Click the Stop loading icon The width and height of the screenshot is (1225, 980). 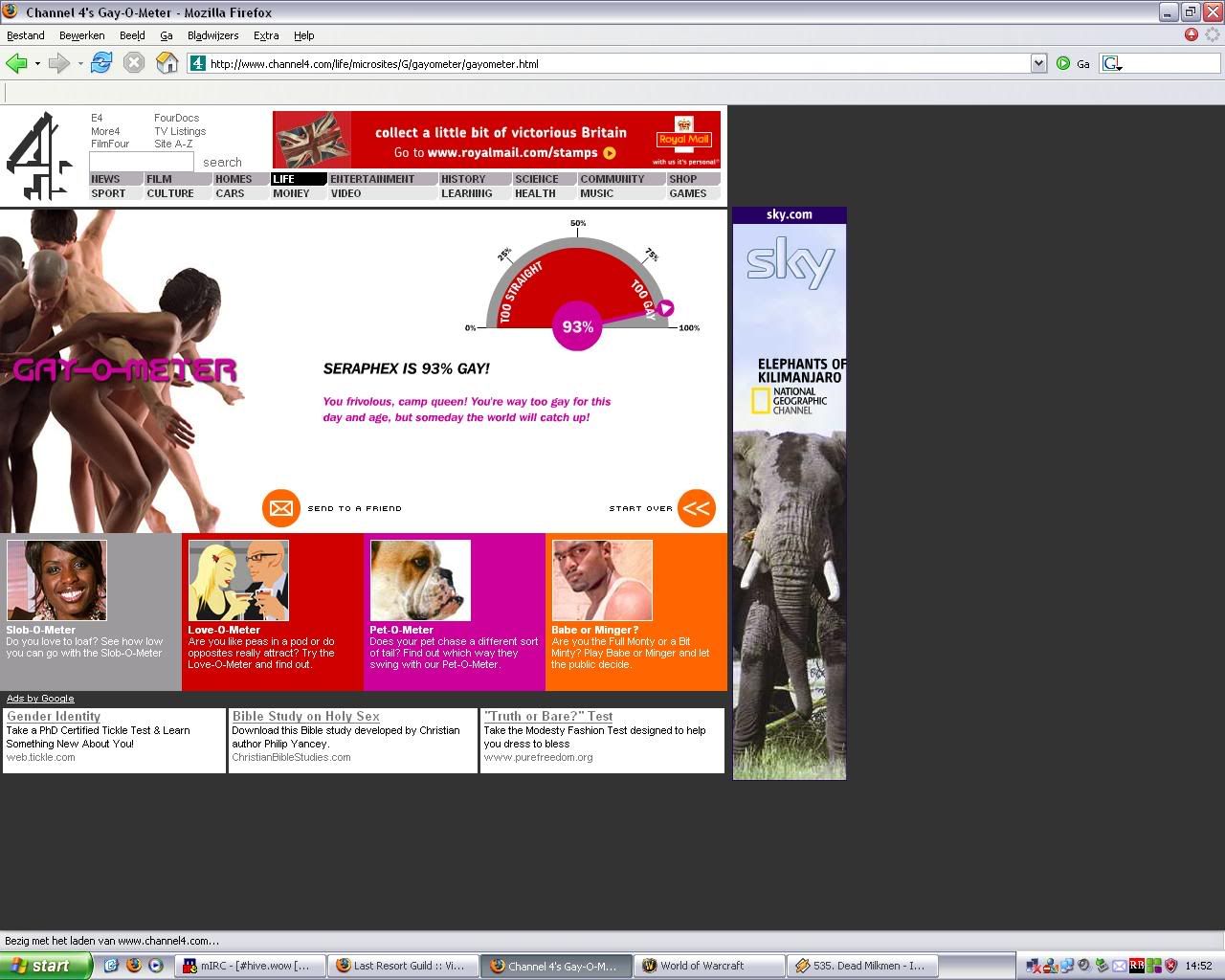click(134, 63)
